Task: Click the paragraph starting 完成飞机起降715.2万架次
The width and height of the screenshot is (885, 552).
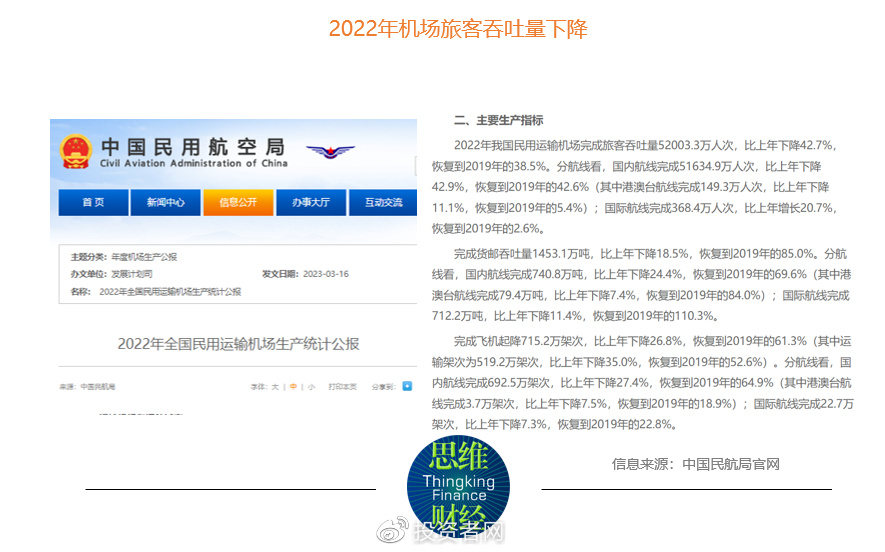Action: pyautogui.click(x=643, y=383)
